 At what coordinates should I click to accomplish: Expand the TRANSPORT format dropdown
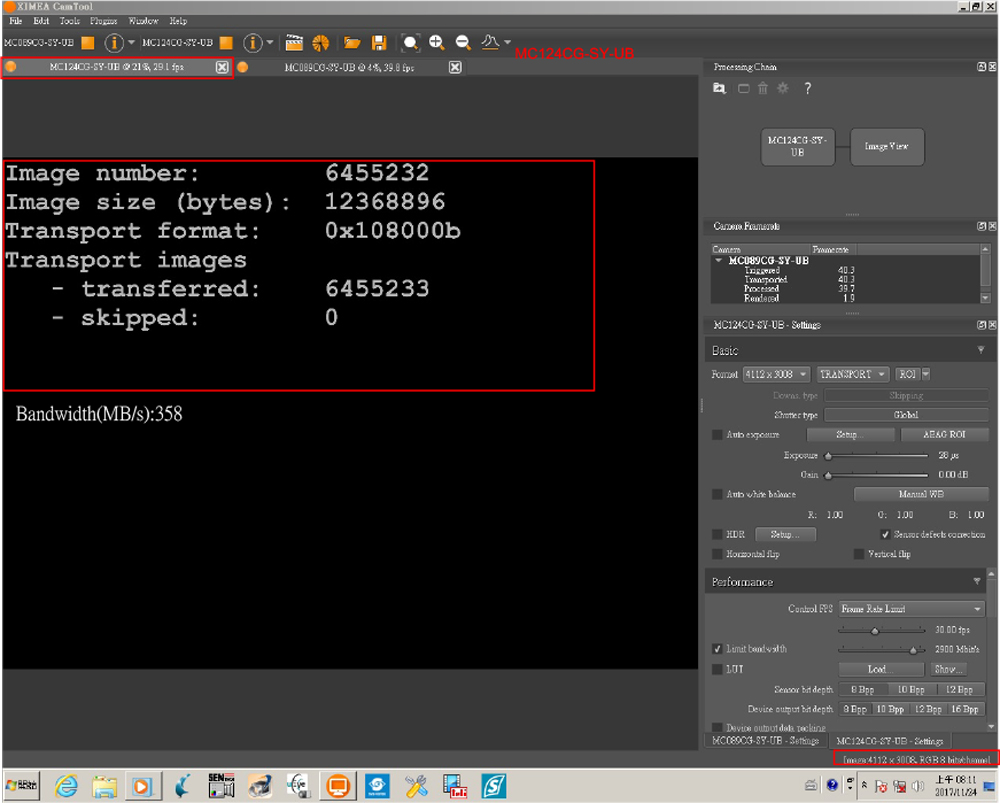(852, 374)
